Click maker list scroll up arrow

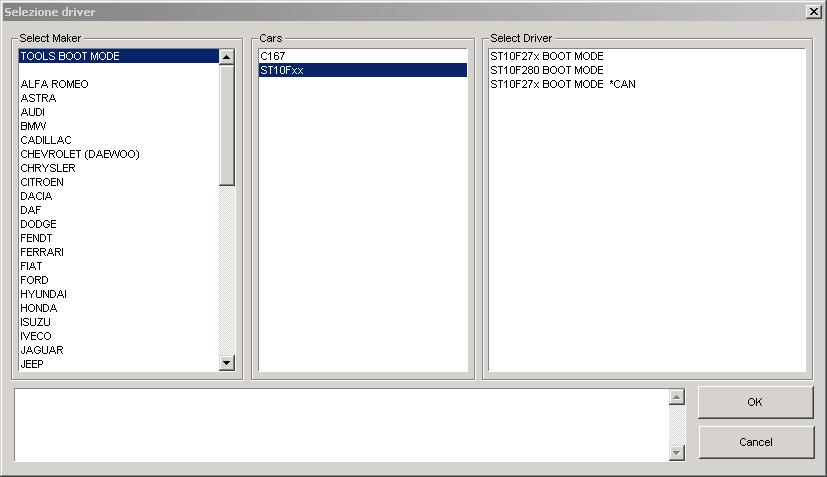[227, 56]
